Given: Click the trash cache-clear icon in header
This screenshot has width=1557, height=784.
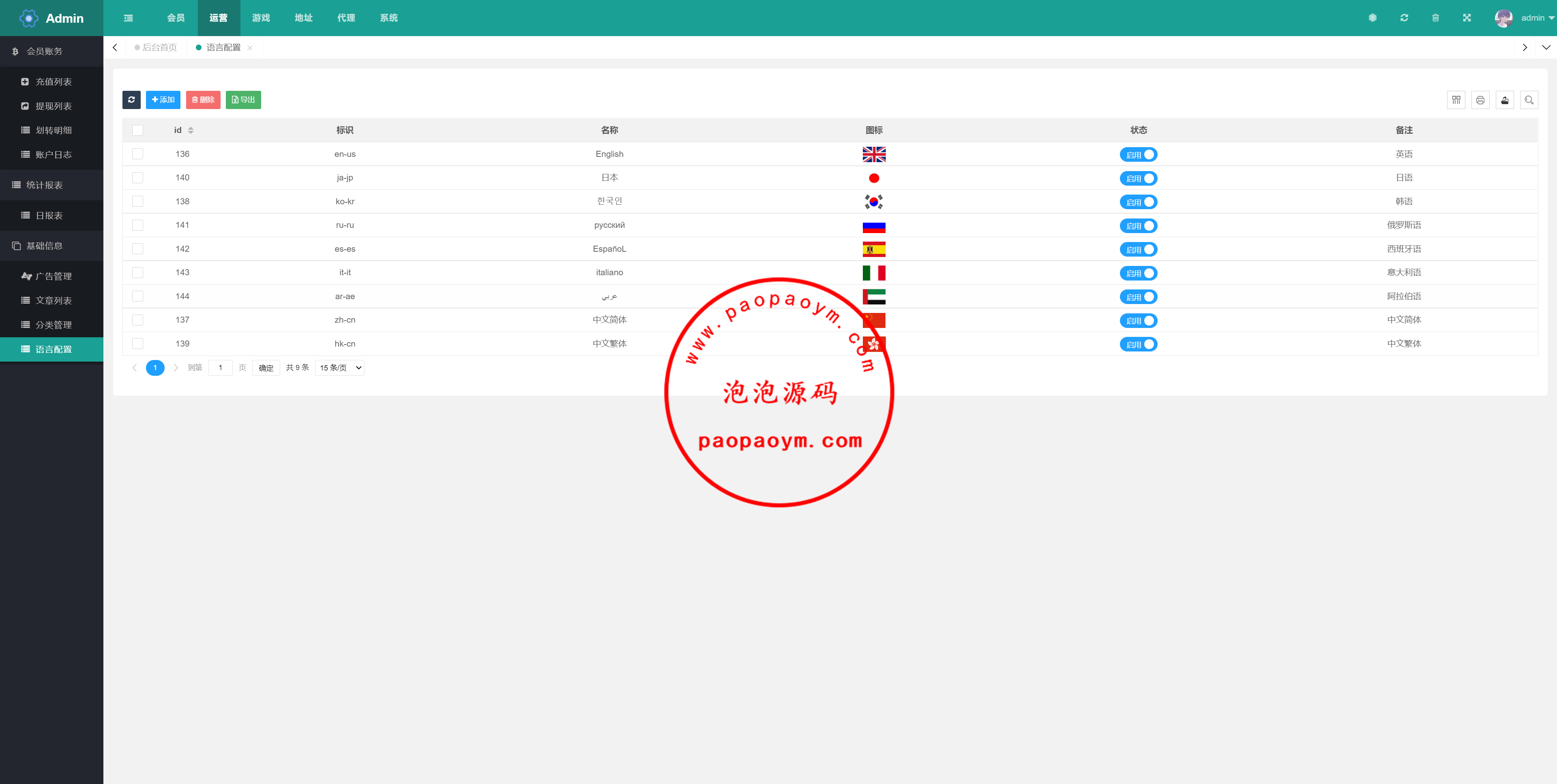Looking at the screenshot, I should pos(1435,18).
